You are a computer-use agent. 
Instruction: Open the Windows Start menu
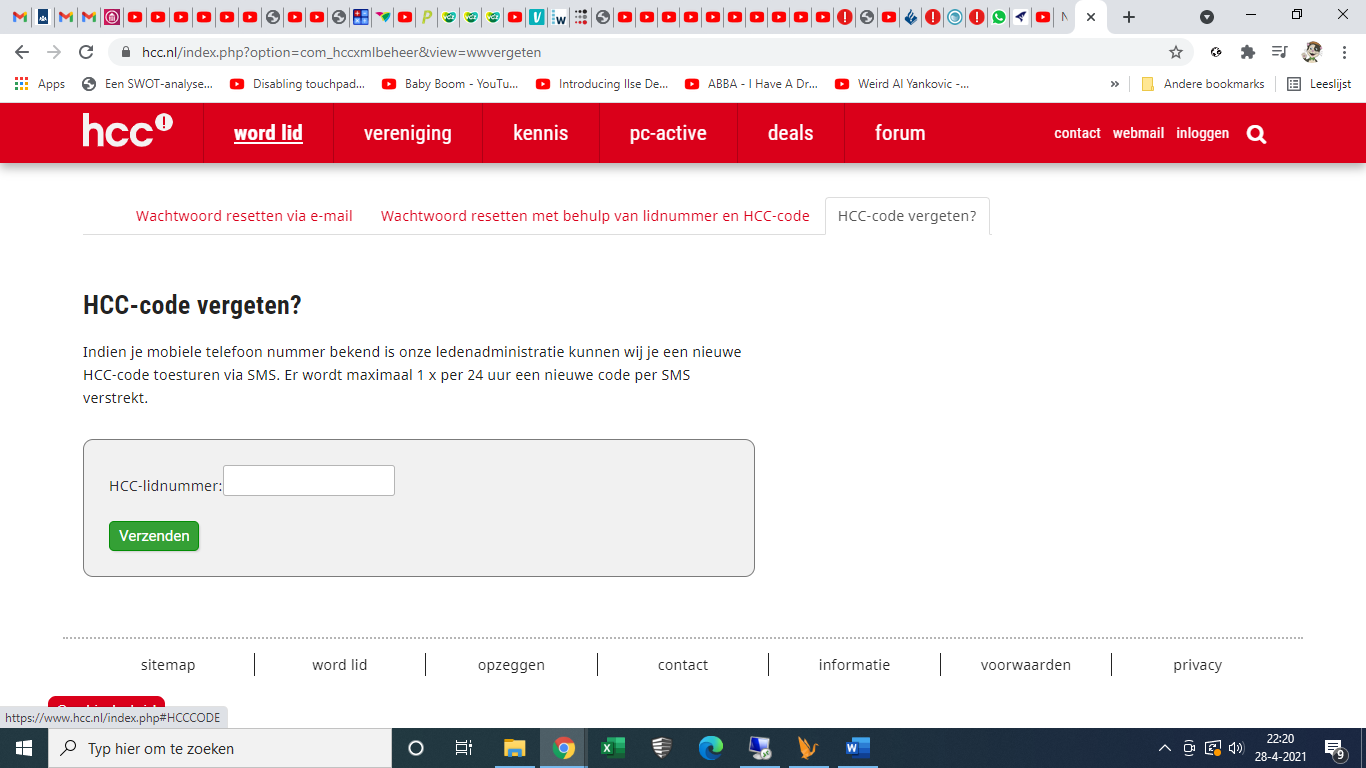coord(24,748)
